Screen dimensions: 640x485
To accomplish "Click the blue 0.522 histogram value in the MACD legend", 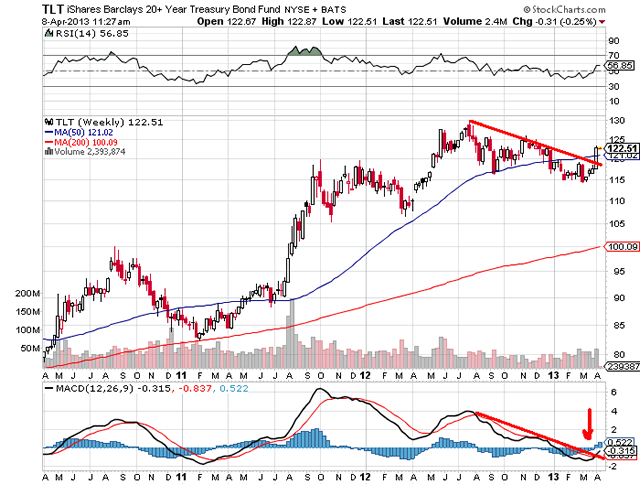I will click(x=234, y=388).
